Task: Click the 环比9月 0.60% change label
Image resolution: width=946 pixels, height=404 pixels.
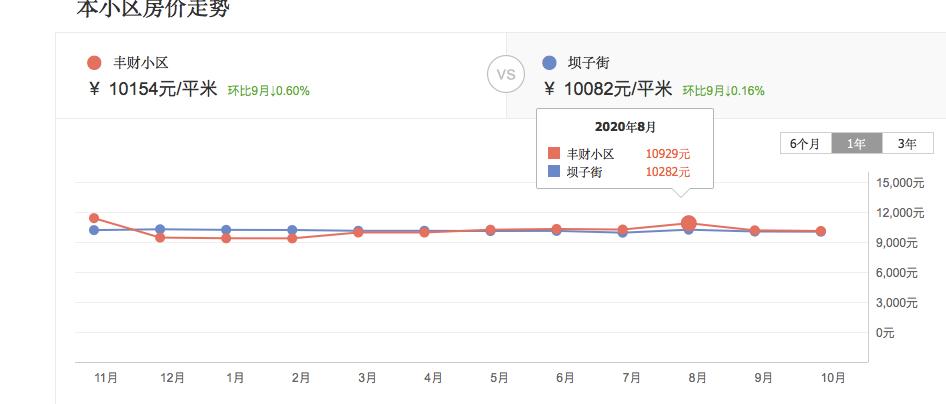Action: pos(269,91)
